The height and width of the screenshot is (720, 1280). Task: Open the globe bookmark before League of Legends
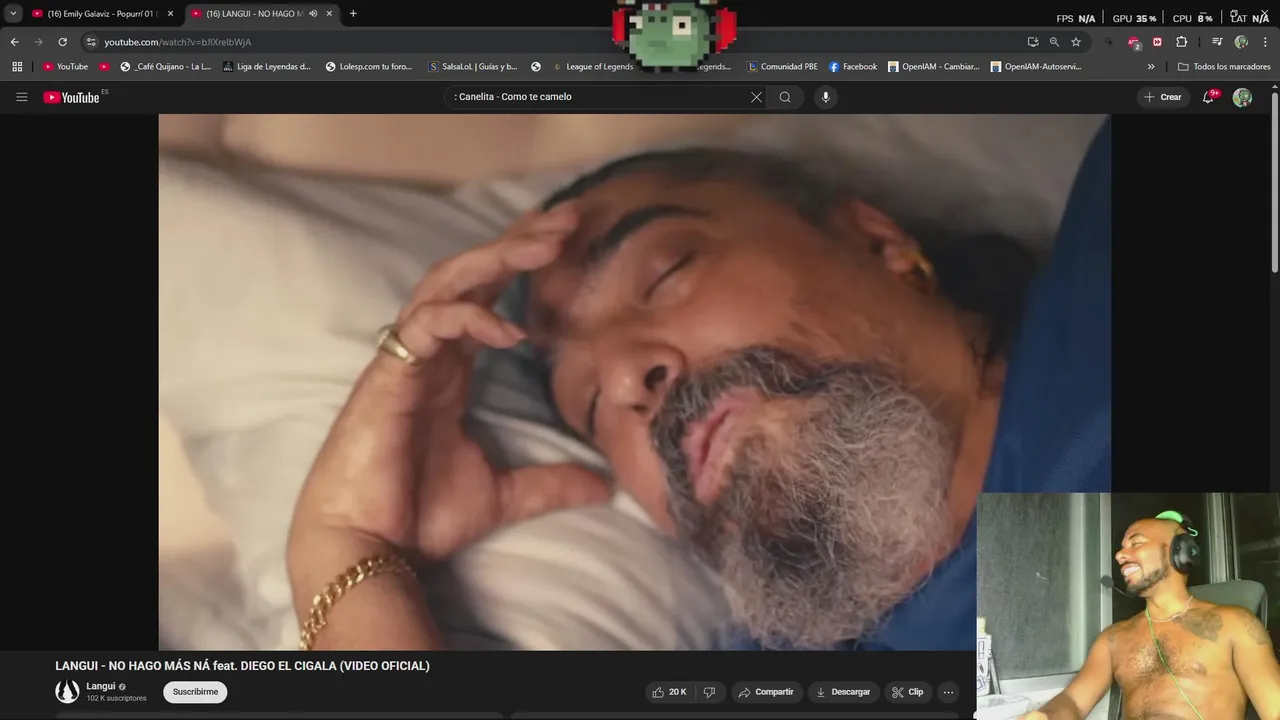pyautogui.click(x=536, y=67)
